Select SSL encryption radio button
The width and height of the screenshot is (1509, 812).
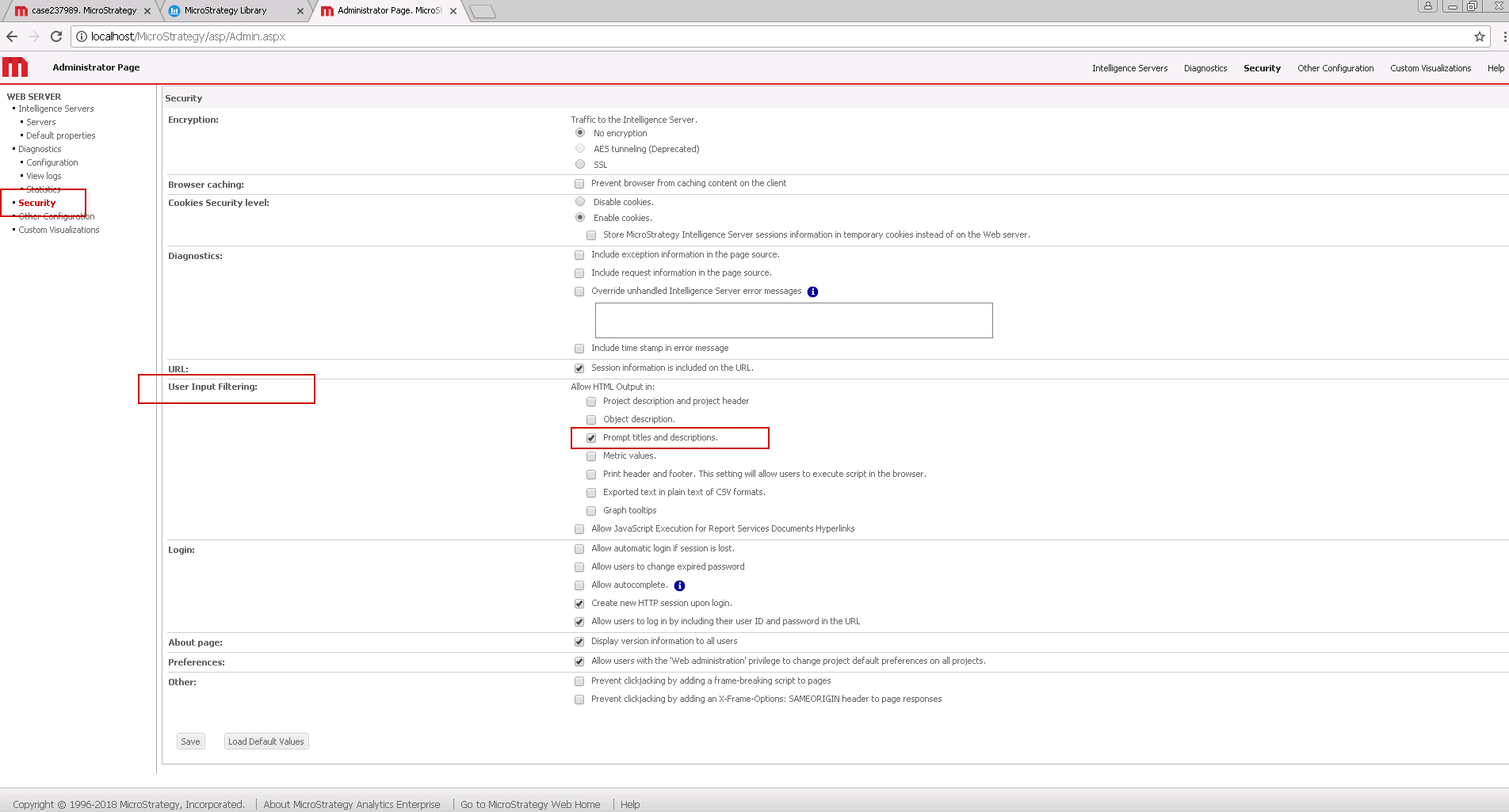pyautogui.click(x=580, y=165)
